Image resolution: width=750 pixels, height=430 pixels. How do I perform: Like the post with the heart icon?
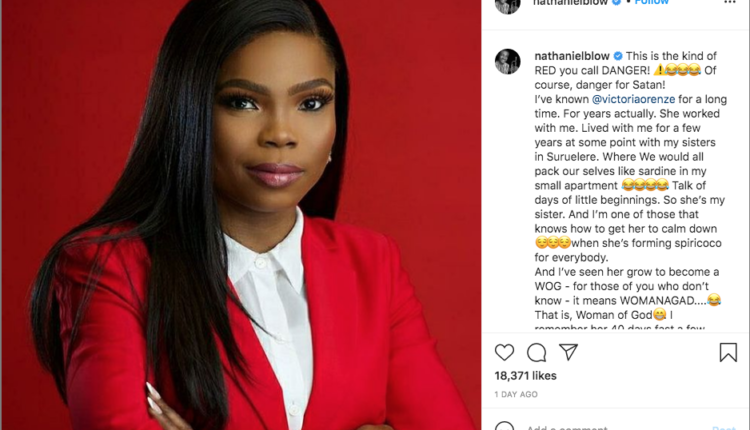[x=504, y=353]
